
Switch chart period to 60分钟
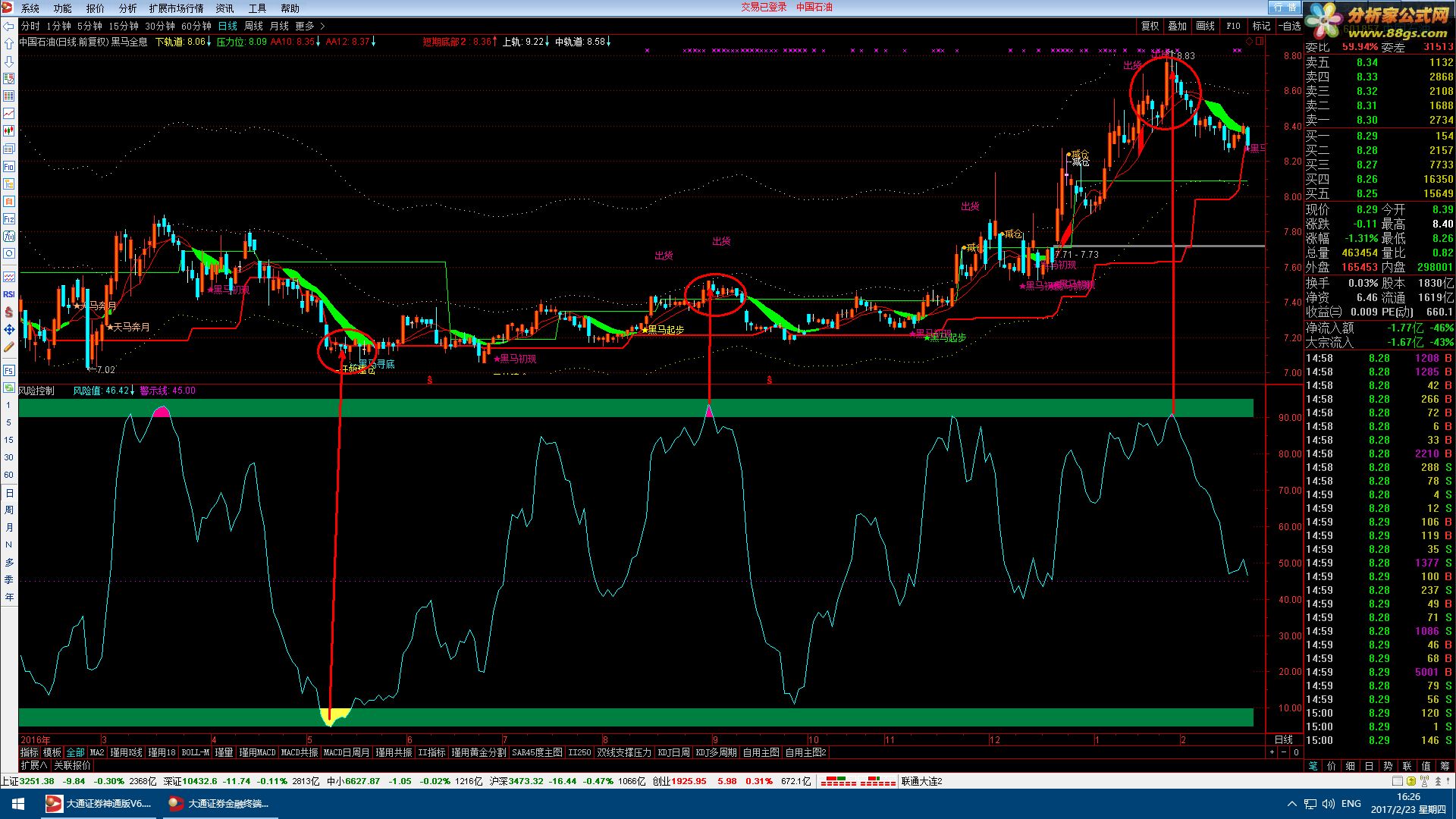[x=196, y=26]
